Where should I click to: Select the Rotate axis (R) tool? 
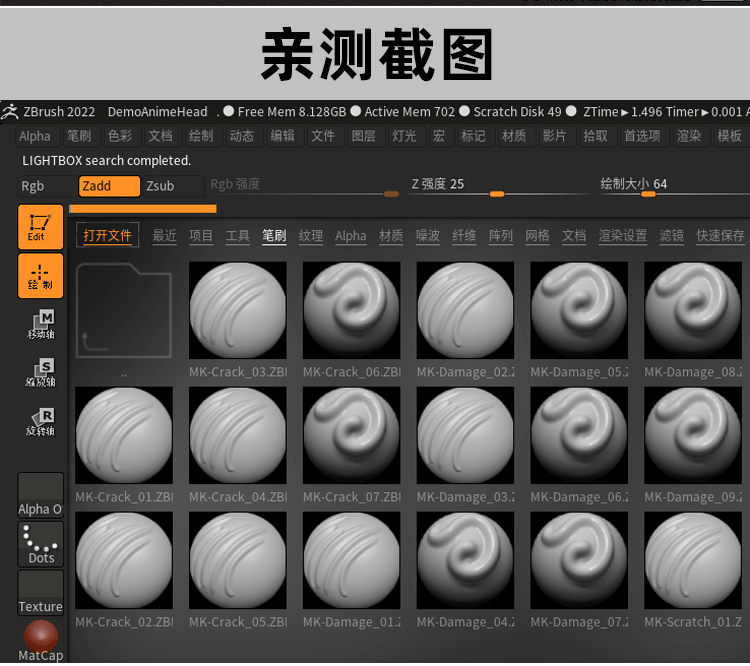[40, 422]
